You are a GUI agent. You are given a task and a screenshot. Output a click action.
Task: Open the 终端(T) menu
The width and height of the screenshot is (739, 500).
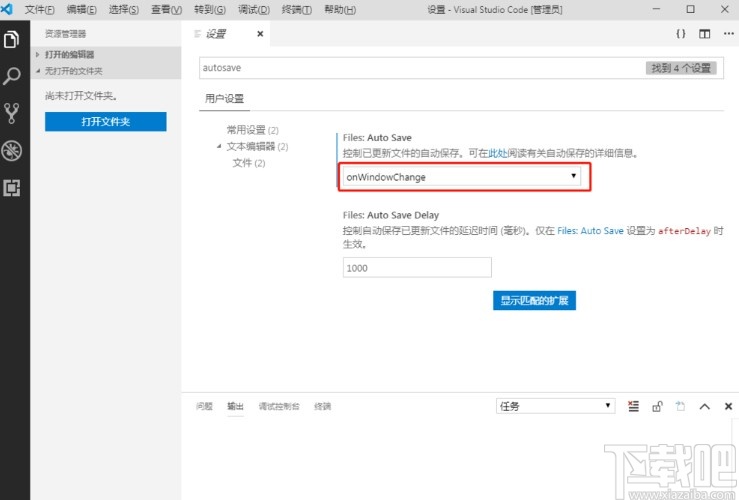[296, 9]
